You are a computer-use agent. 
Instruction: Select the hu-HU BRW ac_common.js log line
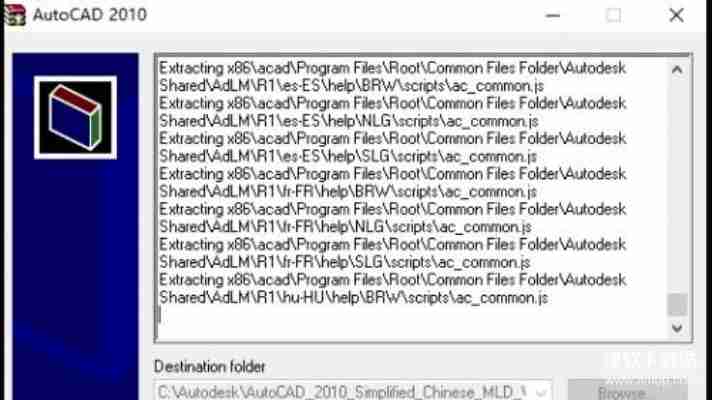coord(392,289)
